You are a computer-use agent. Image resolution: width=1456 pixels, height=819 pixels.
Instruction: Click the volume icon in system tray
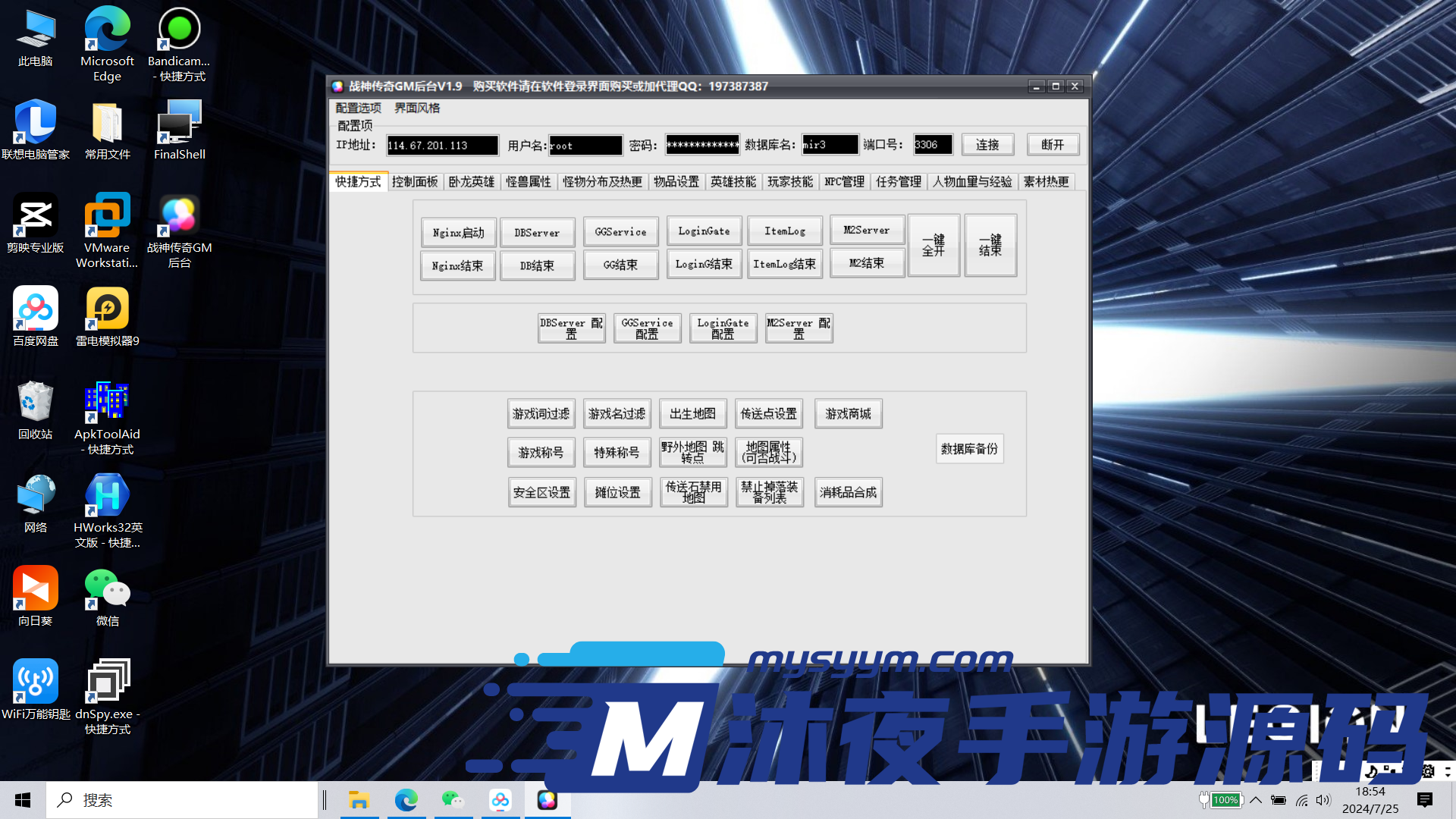pos(1323,799)
